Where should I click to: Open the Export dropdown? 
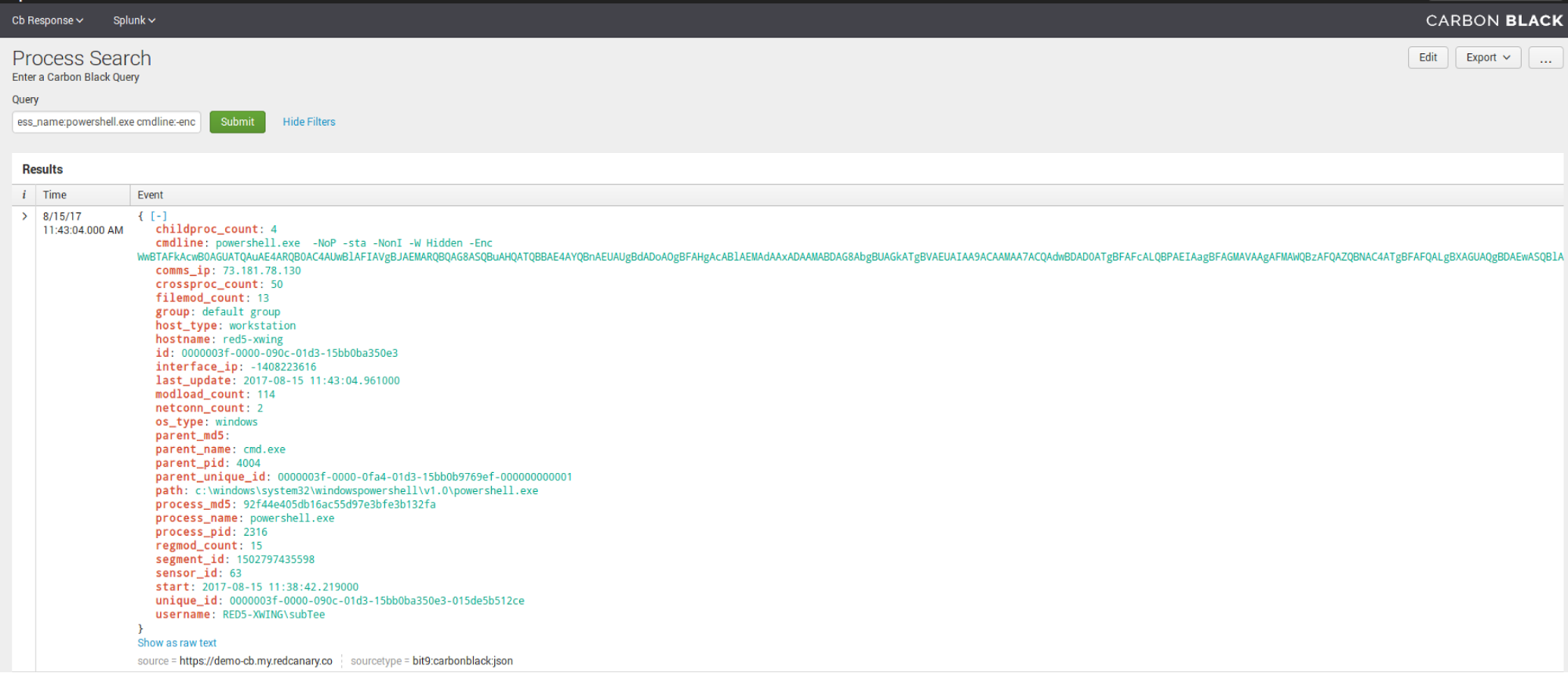click(1487, 57)
